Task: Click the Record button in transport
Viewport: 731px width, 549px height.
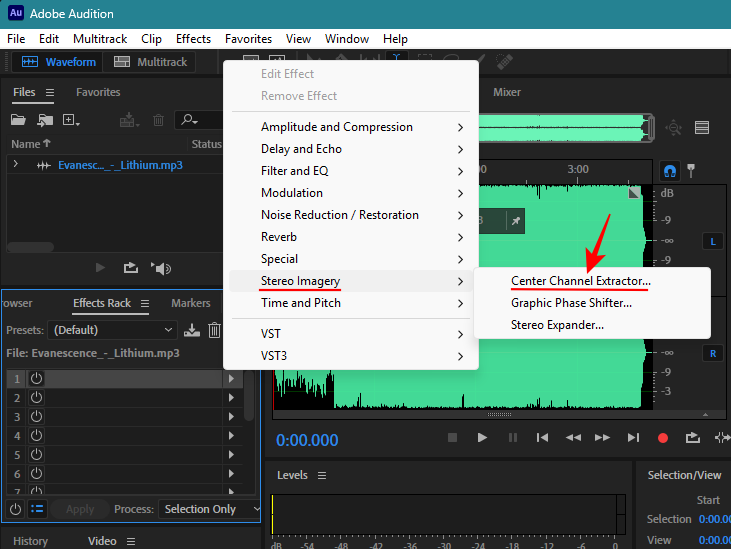Action: click(x=662, y=438)
